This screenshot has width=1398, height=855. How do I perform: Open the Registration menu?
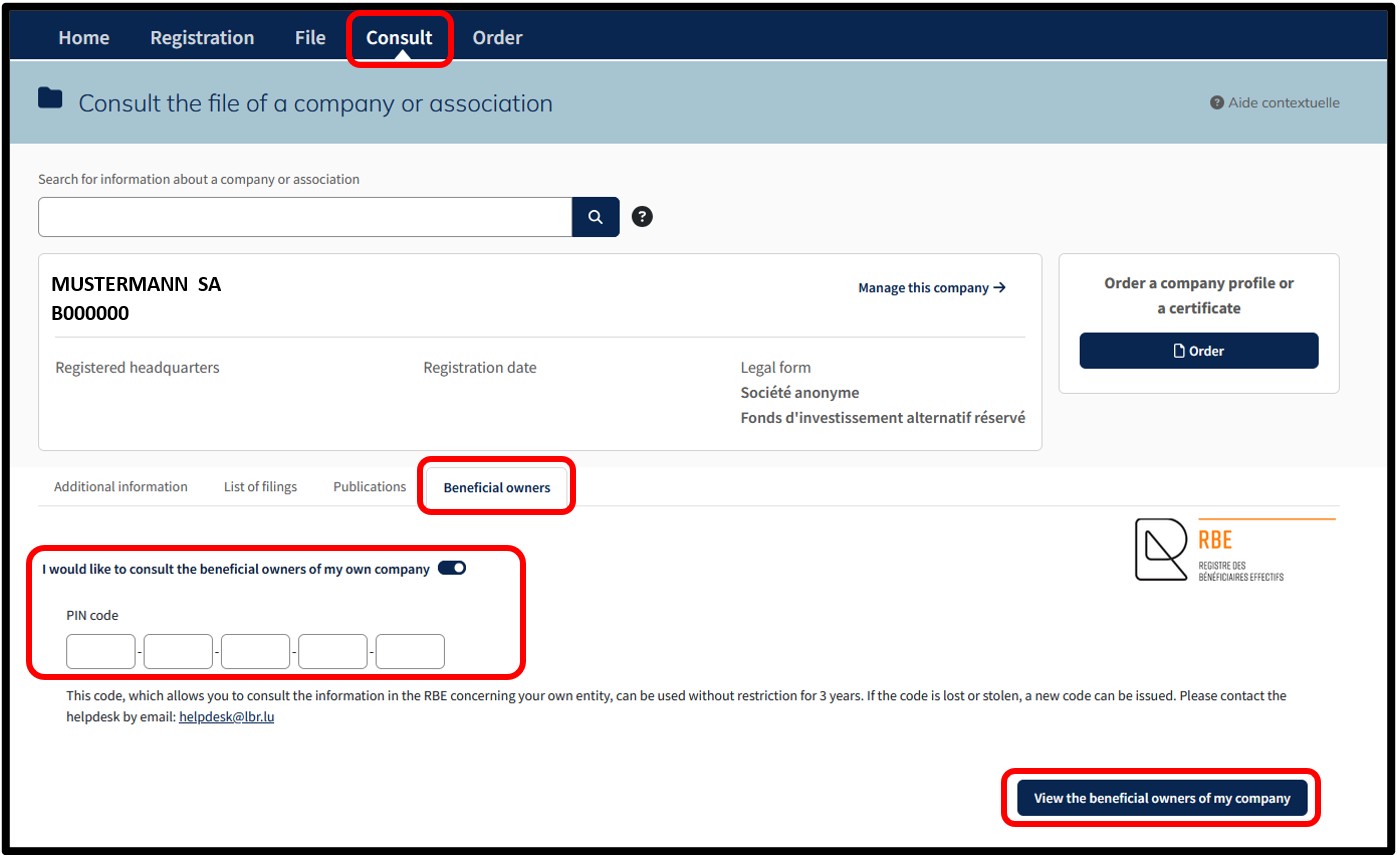click(202, 37)
